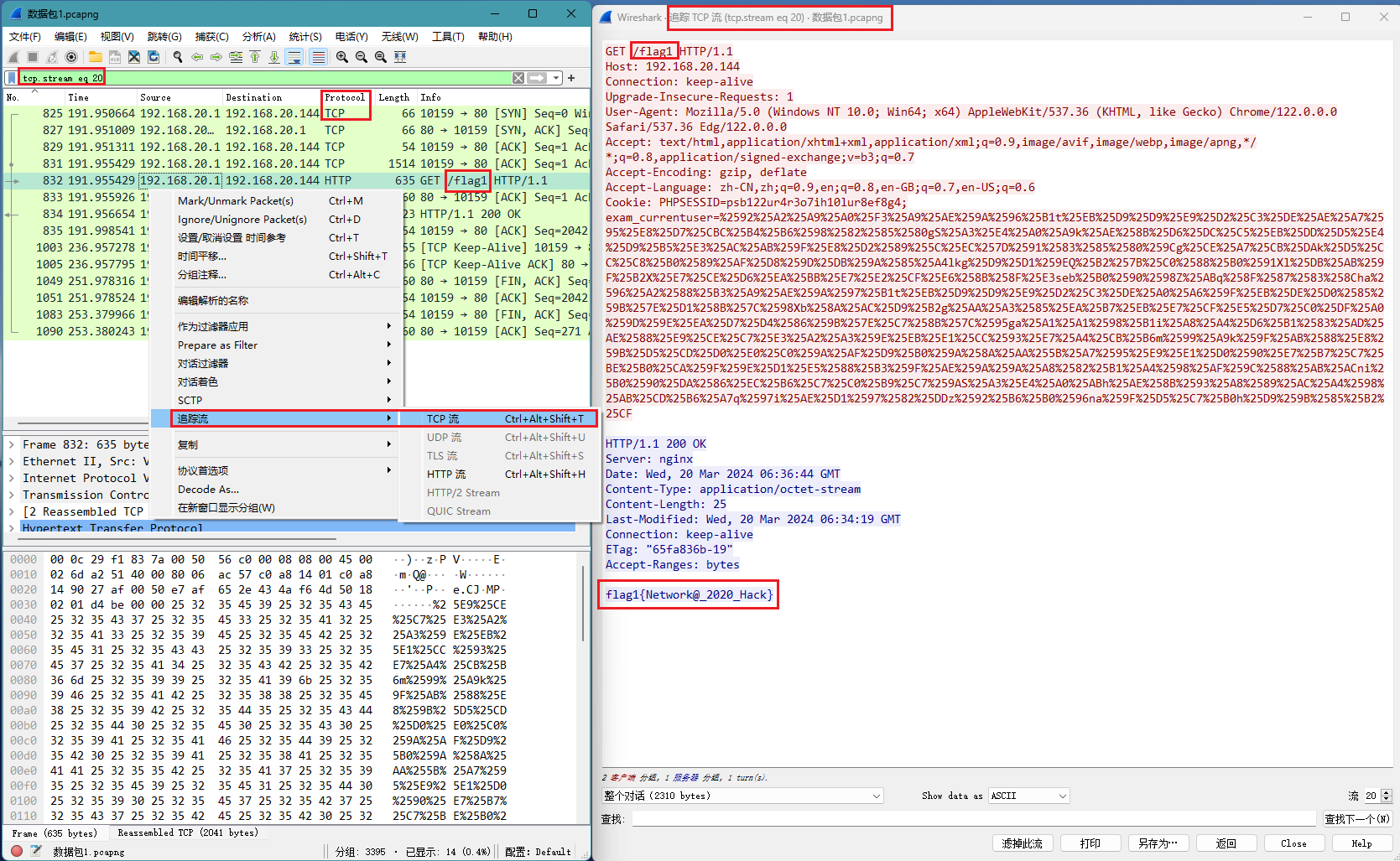Click the 另存为… button
The height and width of the screenshot is (861, 1400).
tap(1158, 843)
